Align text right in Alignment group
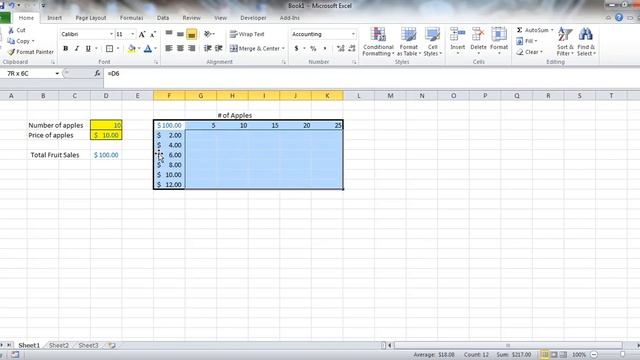Screen dimensions: 640x360 (191, 48)
